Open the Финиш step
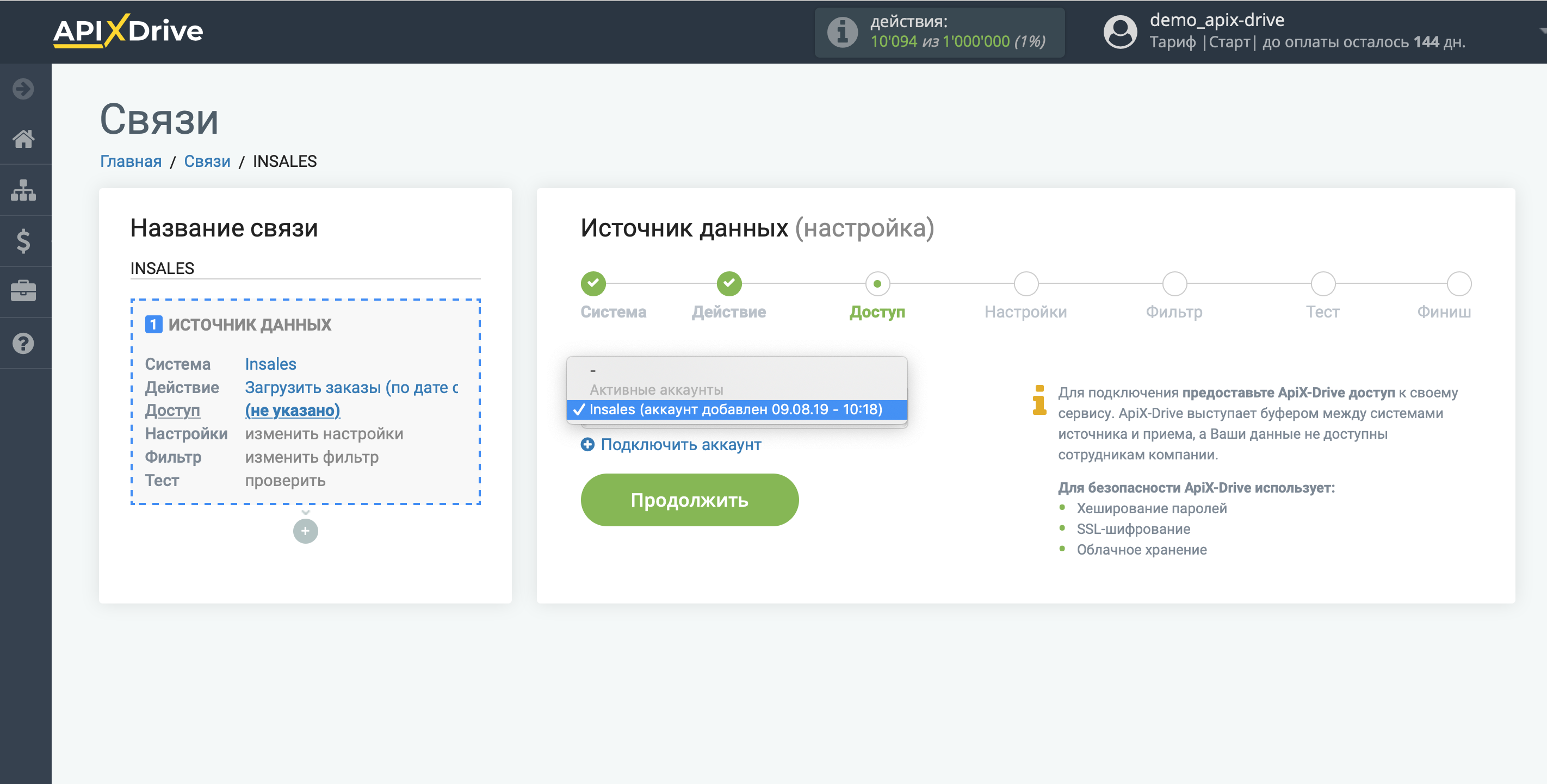1547x784 pixels. pos(1459,284)
